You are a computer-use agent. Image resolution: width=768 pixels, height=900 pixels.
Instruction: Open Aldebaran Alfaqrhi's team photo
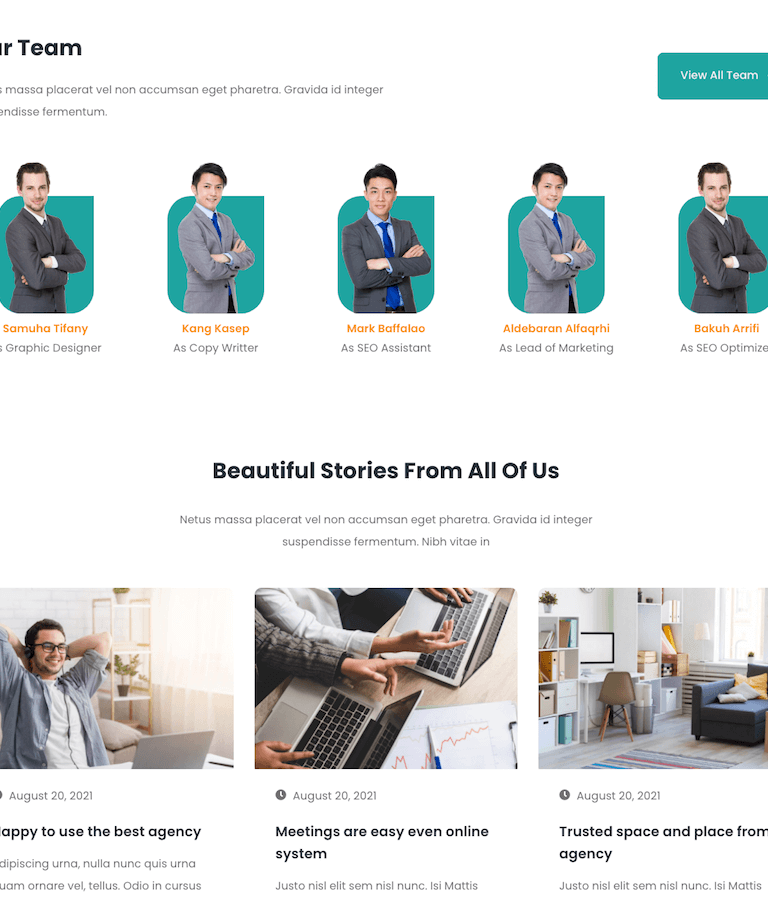556,238
